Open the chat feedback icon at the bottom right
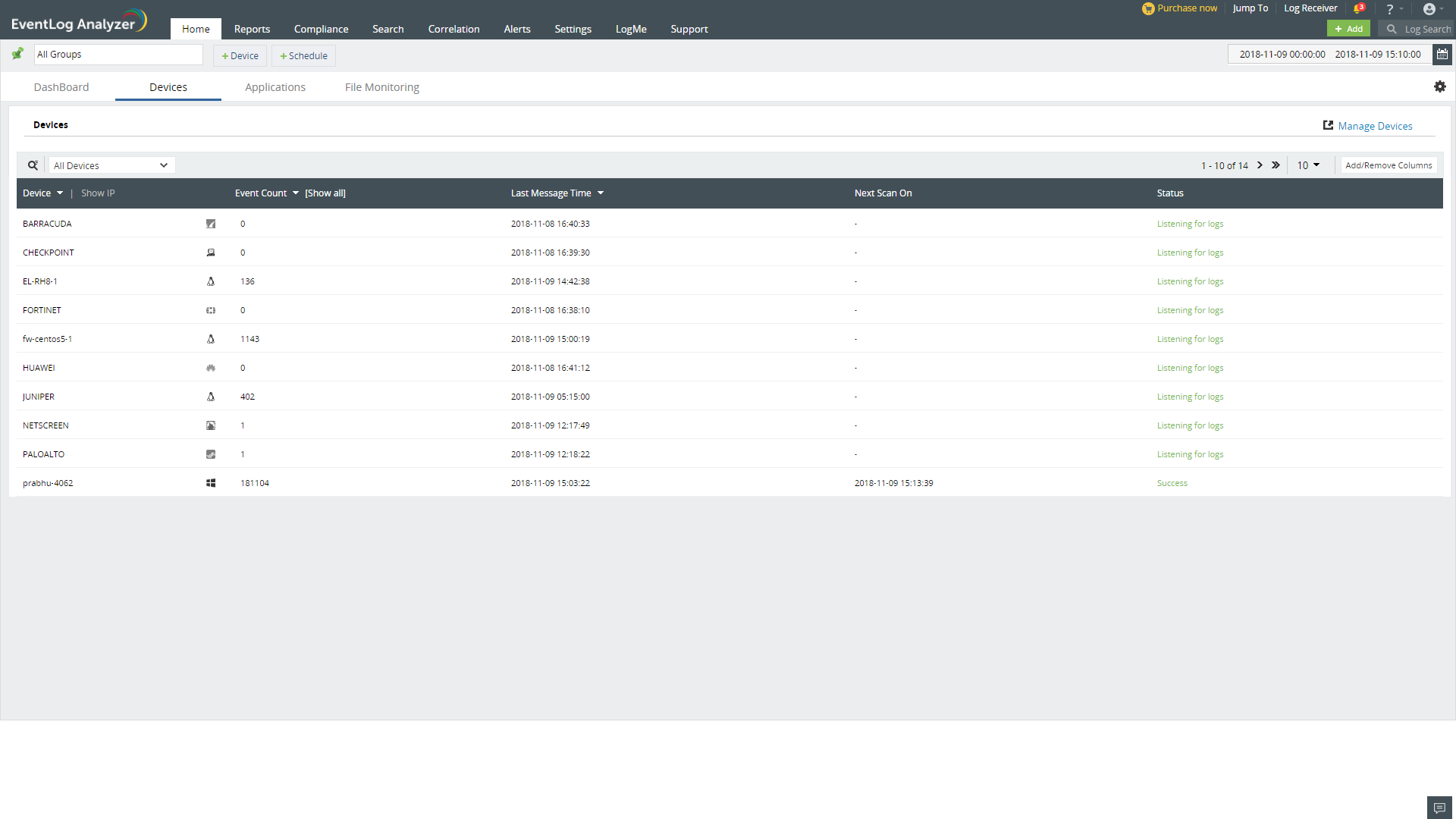Viewport: 1456px width, 819px height. click(x=1439, y=808)
